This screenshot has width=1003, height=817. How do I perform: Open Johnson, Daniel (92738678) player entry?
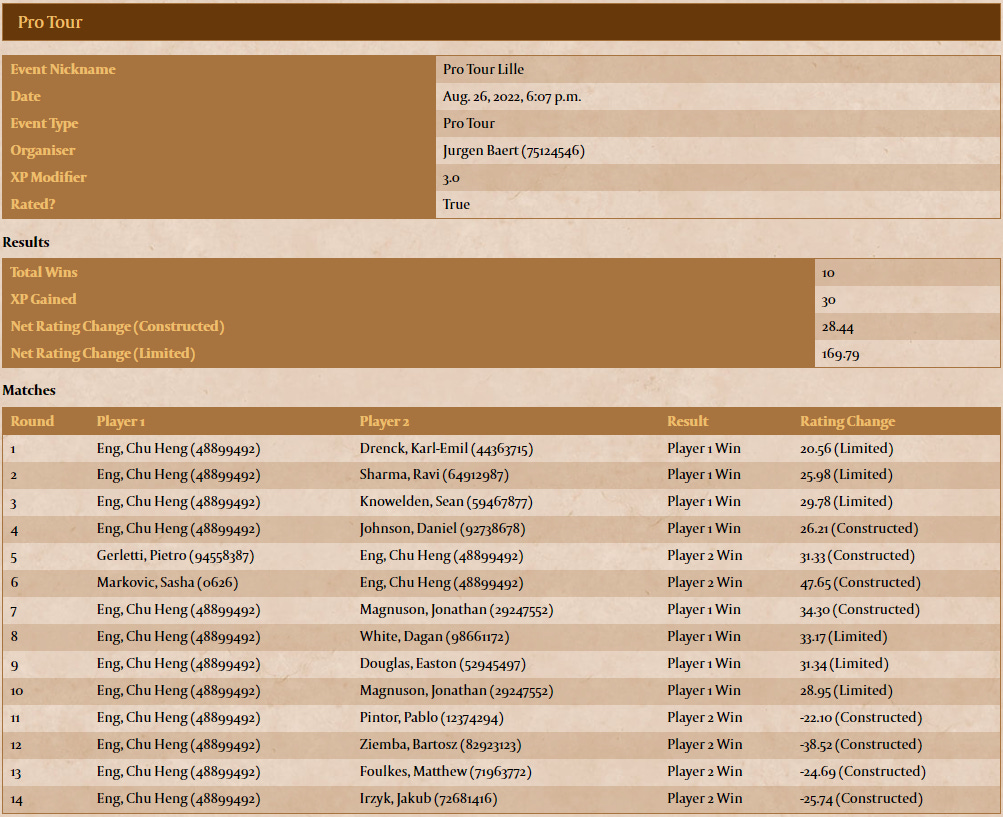(x=443, y=528)
